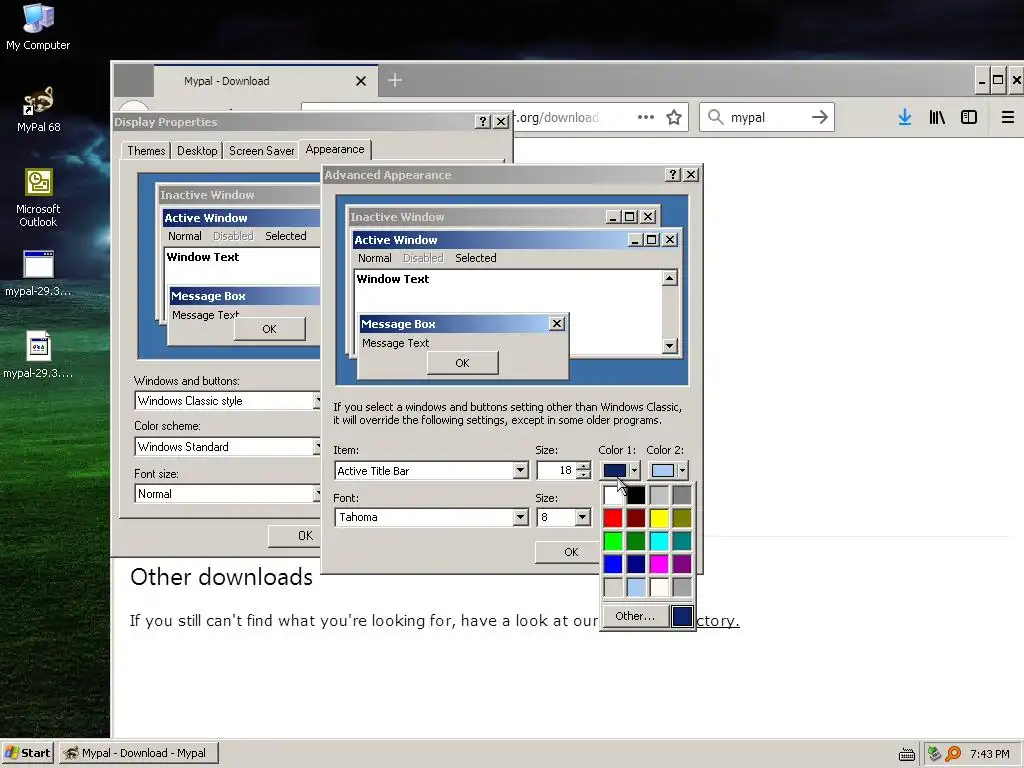
Task: Open Microsoft Outlook desktop icon
Action: 38,197
